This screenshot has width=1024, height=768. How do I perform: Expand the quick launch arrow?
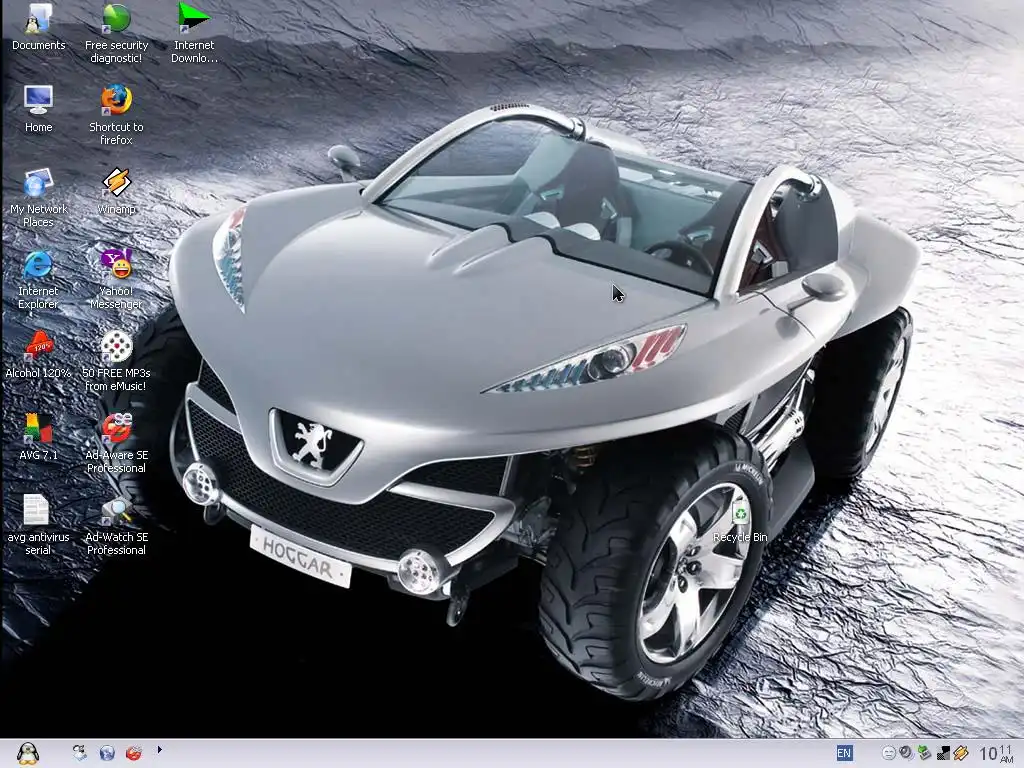(159, 750)
